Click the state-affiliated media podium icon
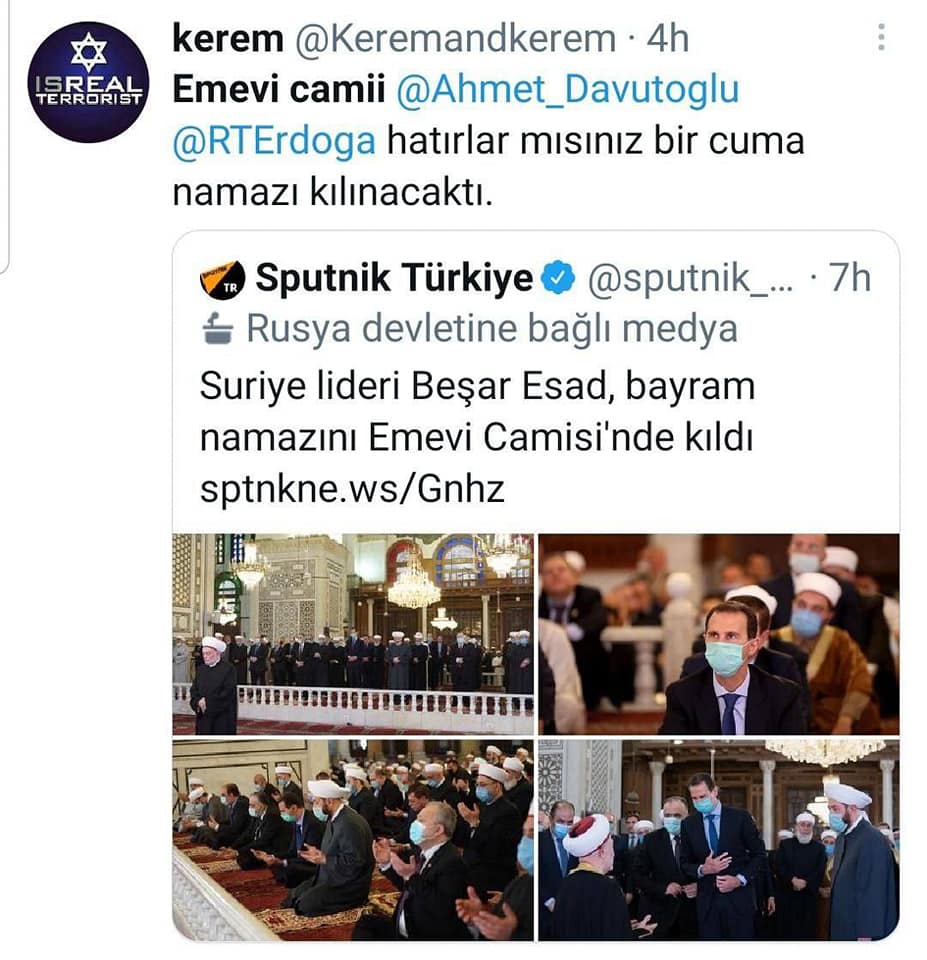Image resolution: width=927 pixels, height=960 pixels. click(x=217, y=329)
